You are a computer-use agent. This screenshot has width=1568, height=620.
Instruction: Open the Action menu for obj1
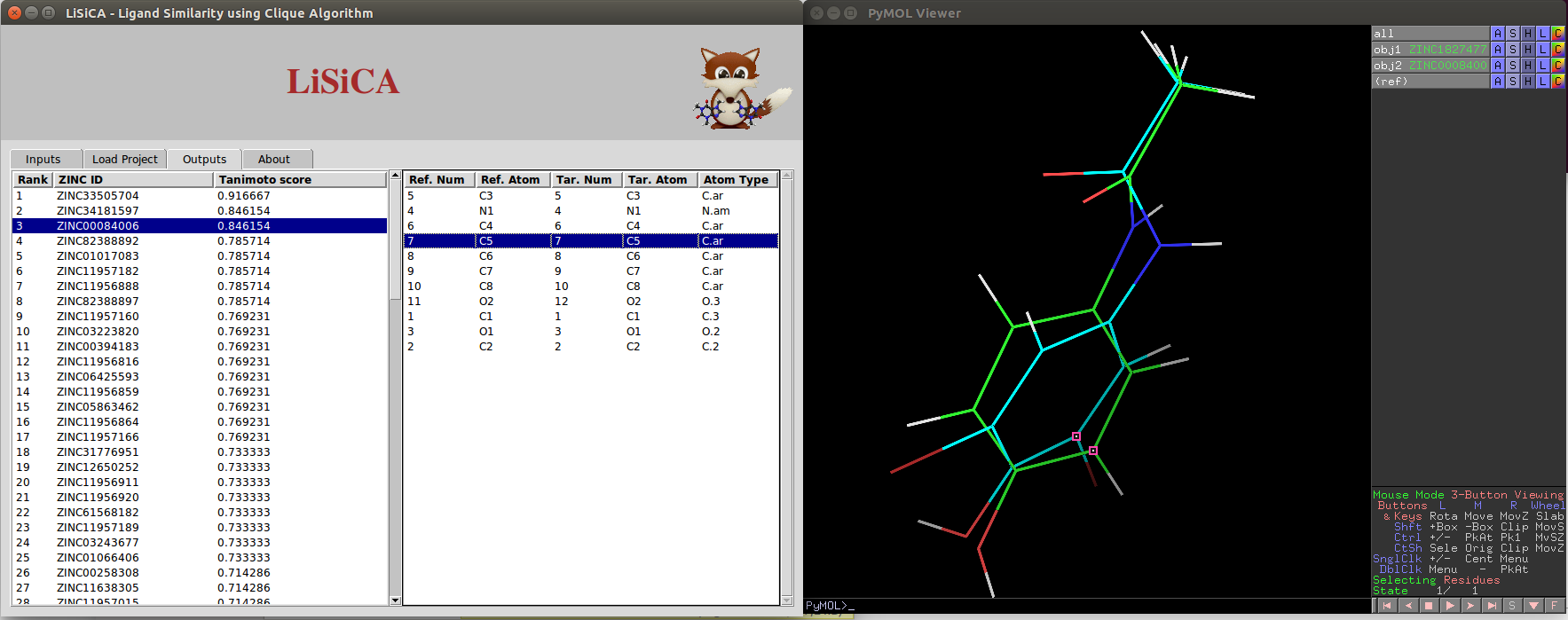[x=1498, y=50]
